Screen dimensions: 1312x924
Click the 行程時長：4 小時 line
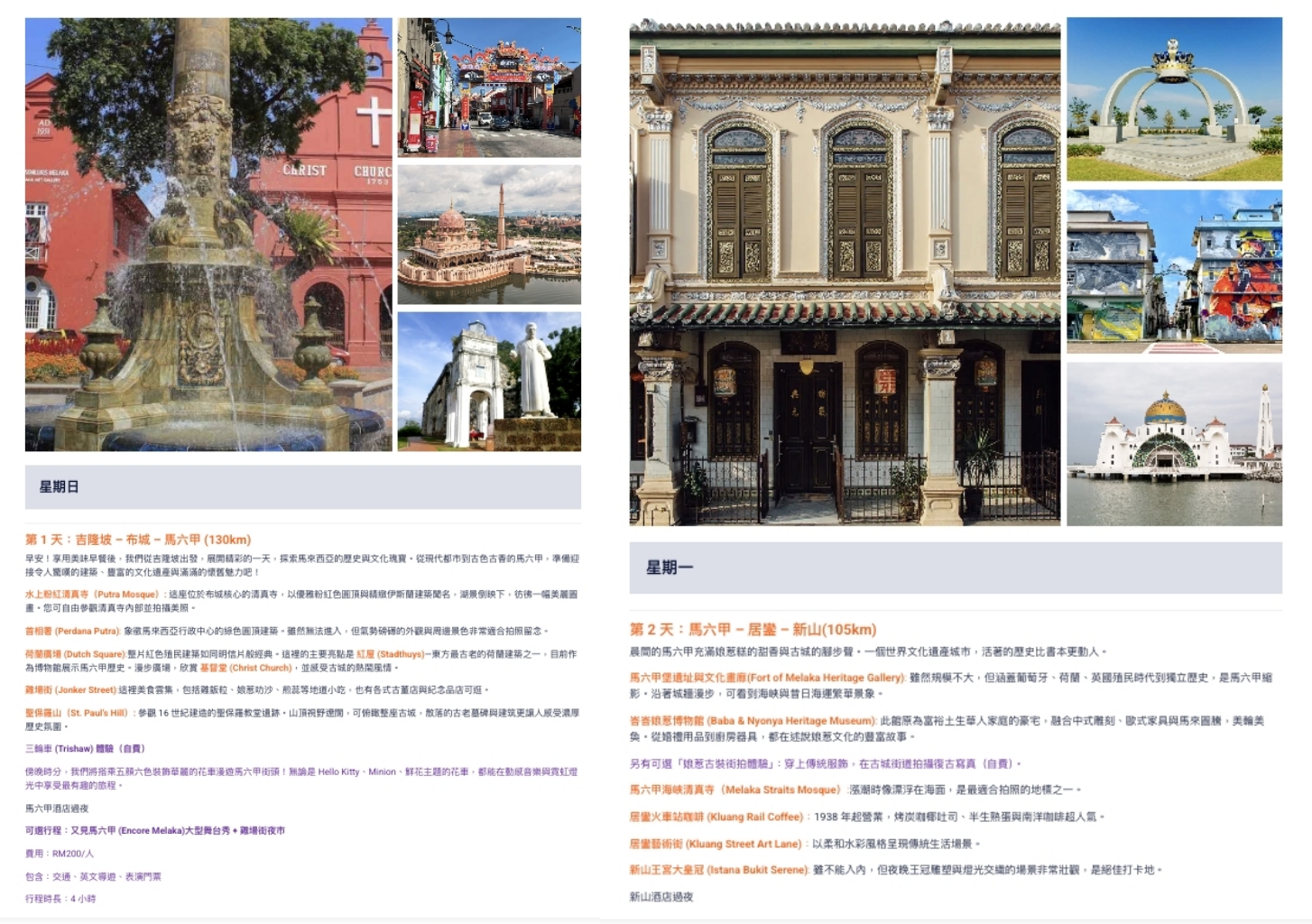60,899
